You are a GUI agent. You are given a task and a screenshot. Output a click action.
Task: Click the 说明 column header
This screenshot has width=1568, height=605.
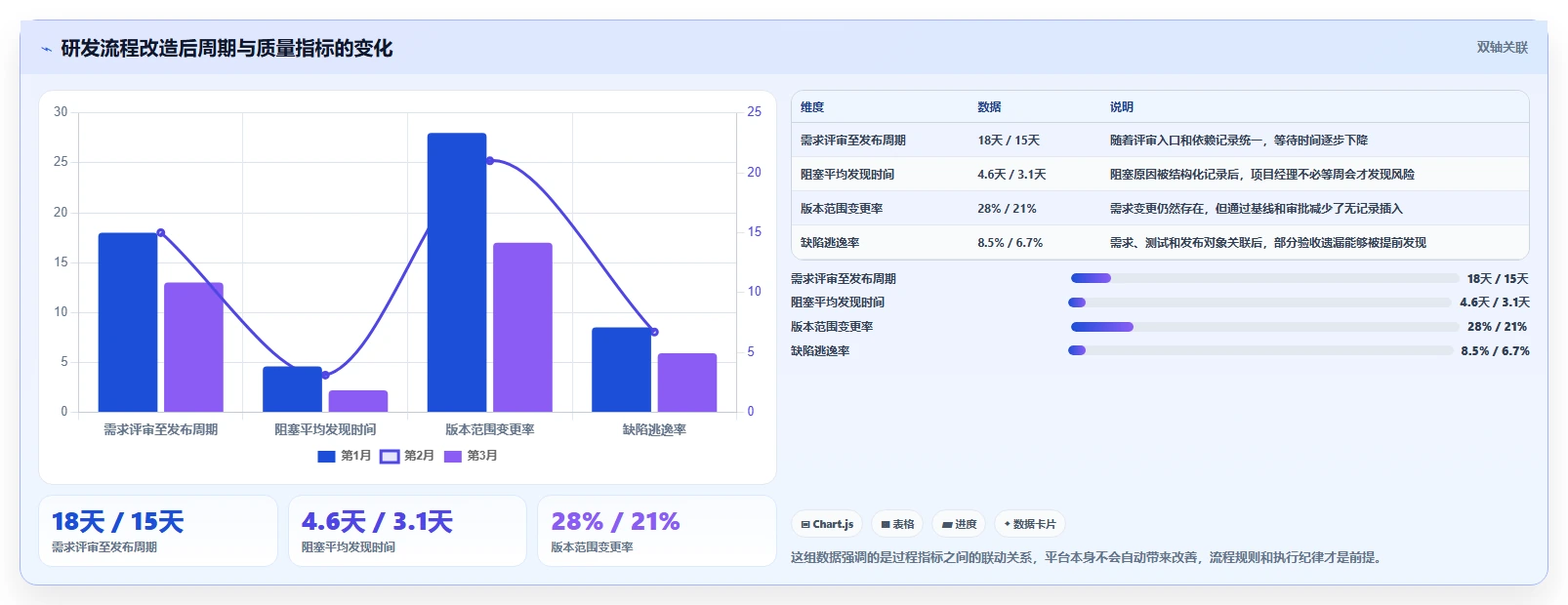tap(1122, 107)
